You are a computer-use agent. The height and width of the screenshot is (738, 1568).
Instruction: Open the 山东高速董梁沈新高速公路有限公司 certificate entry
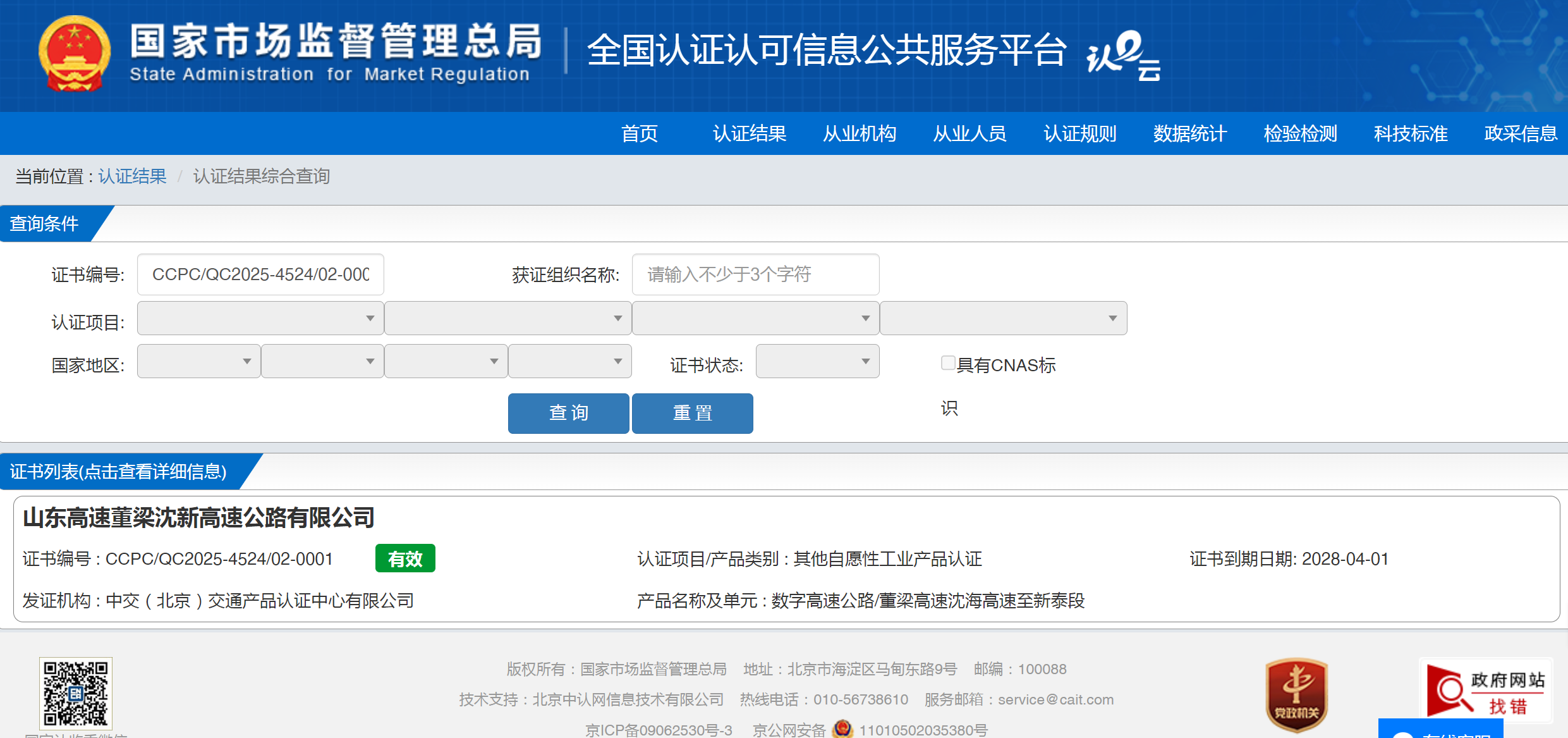(198, 518)
